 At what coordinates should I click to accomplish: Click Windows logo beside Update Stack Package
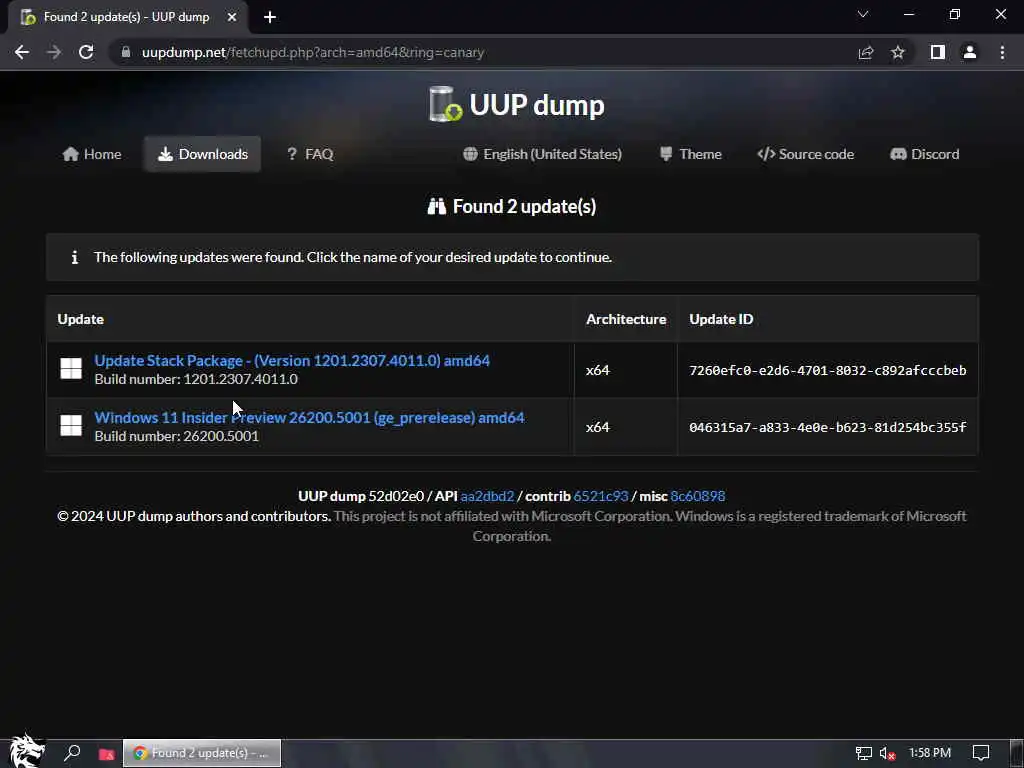coord(71,368)
